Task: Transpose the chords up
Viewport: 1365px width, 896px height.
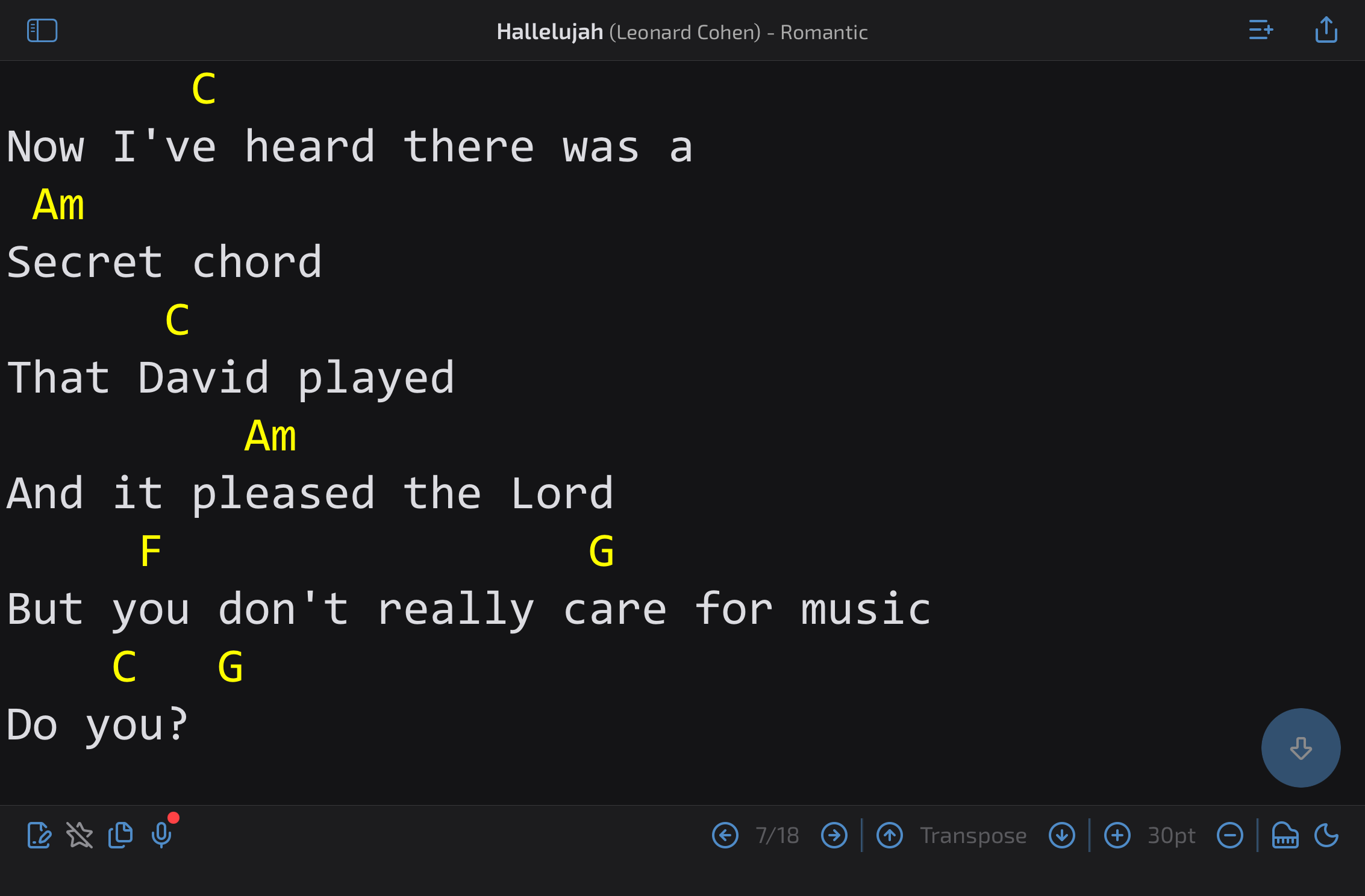Action: tap(890, 836)
